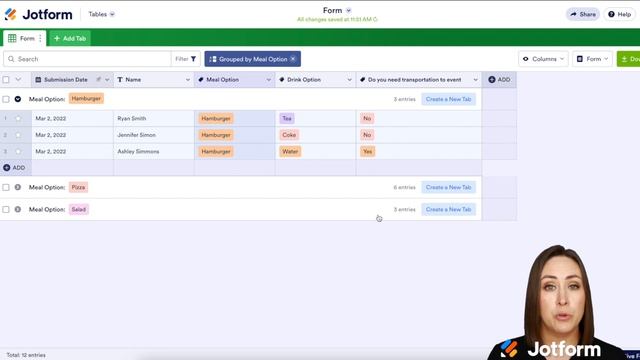
Task: Click Ryan Smith's Mar 2, 2022 date cell
Action: [x=72, y=118]
